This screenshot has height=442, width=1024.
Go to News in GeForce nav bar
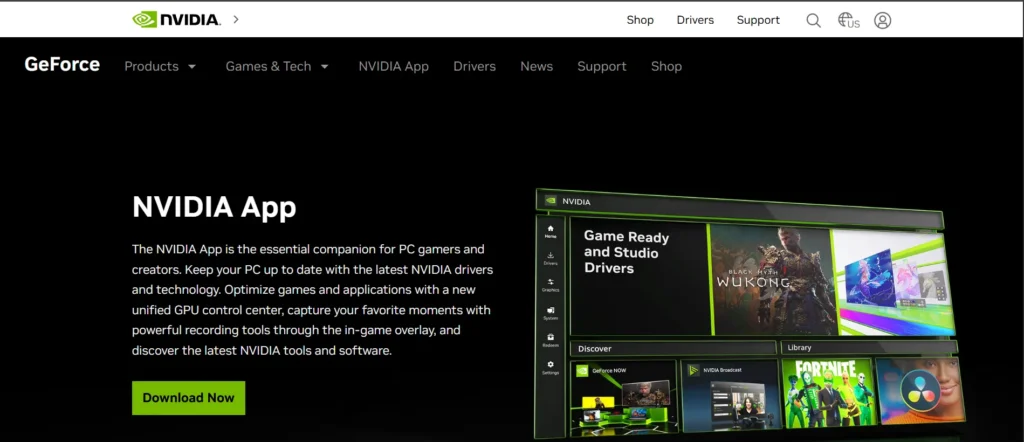coord(536,66)
